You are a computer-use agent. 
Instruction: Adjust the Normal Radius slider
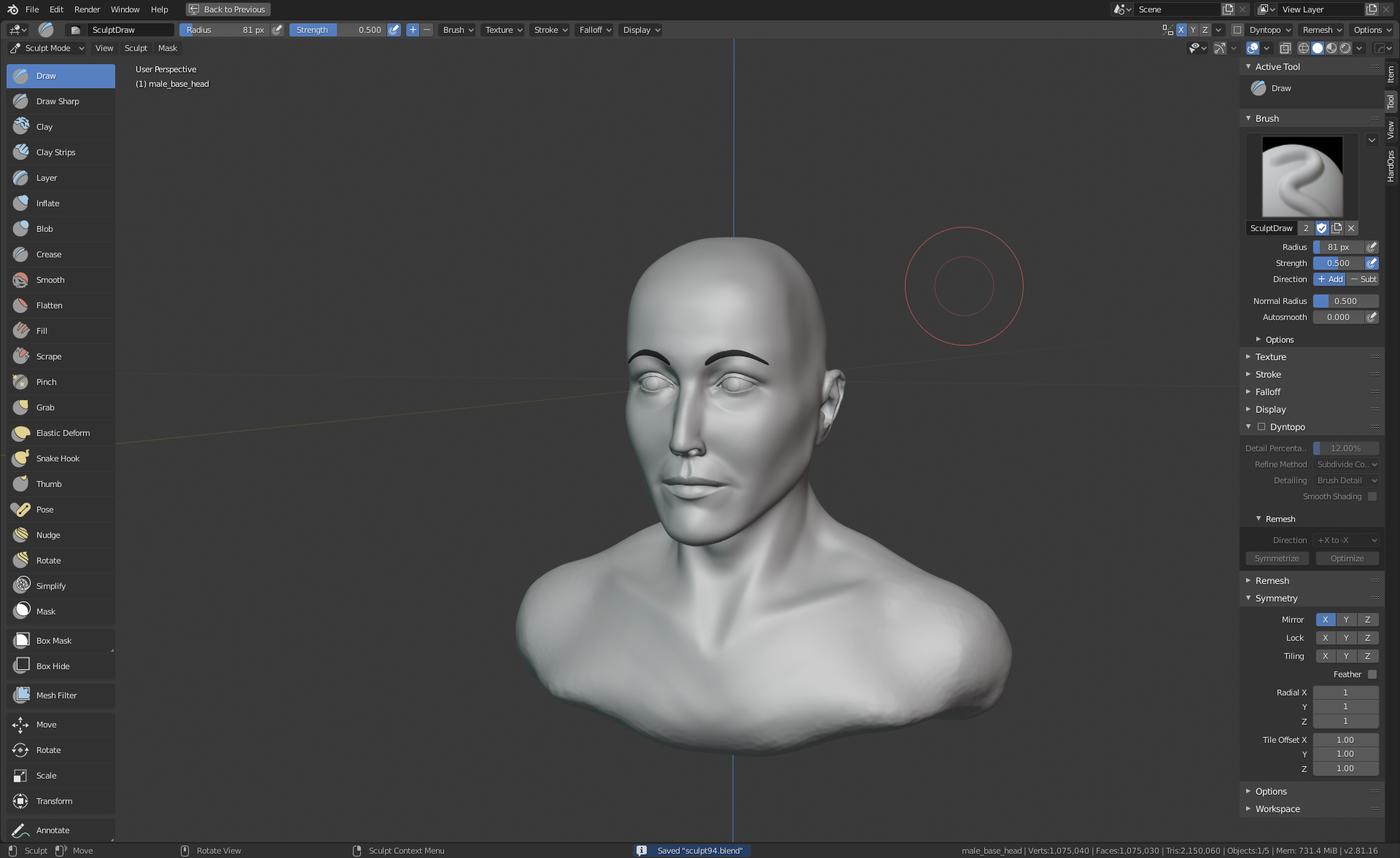tap(1345, 301)
